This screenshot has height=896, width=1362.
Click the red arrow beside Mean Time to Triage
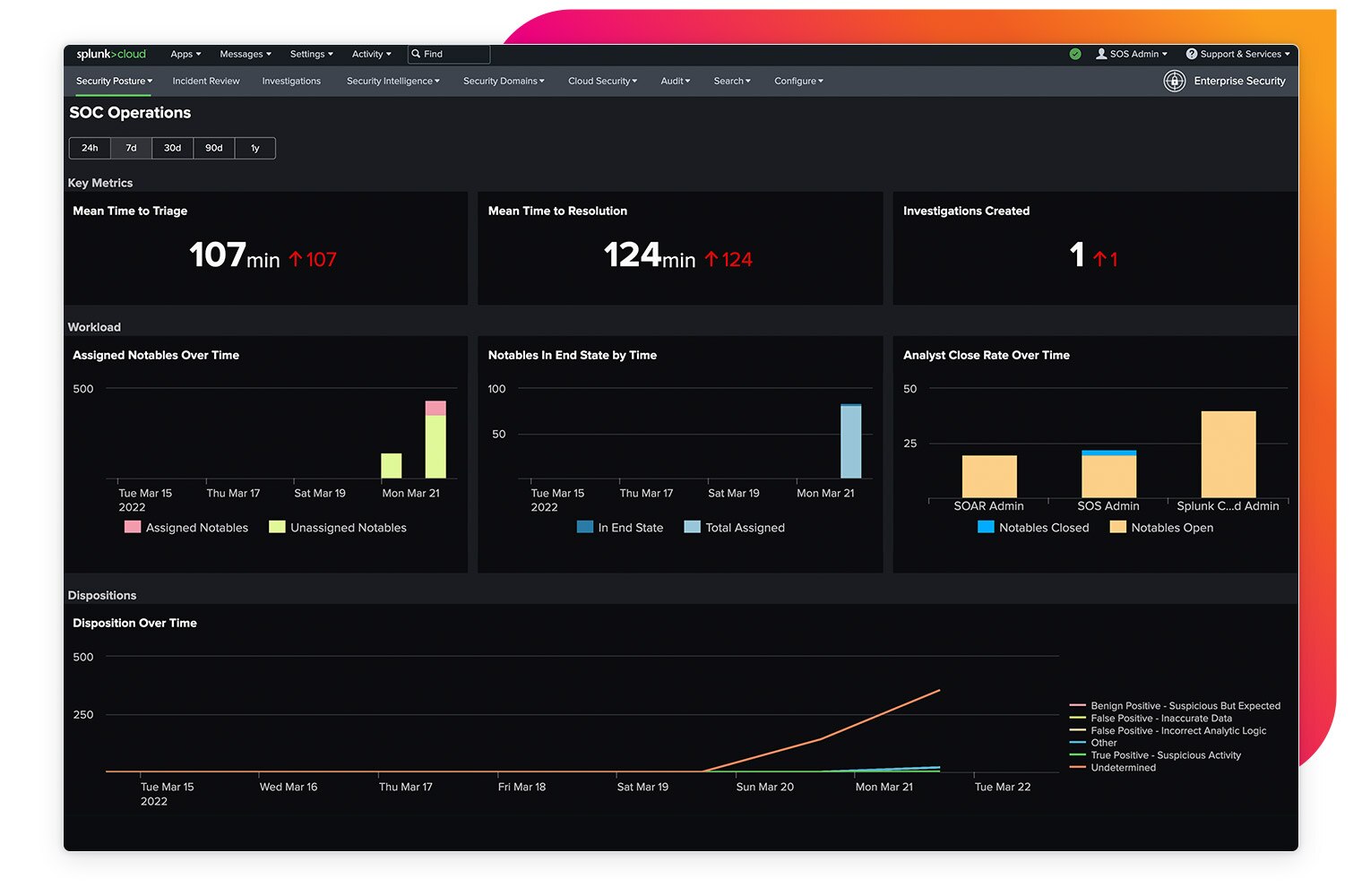point(296,259)
